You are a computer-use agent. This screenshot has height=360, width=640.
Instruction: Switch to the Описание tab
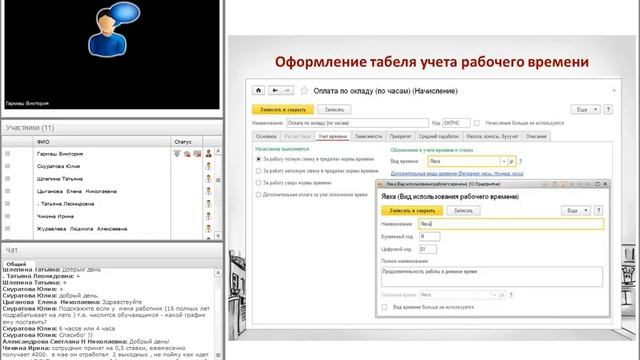click(536, 136)
